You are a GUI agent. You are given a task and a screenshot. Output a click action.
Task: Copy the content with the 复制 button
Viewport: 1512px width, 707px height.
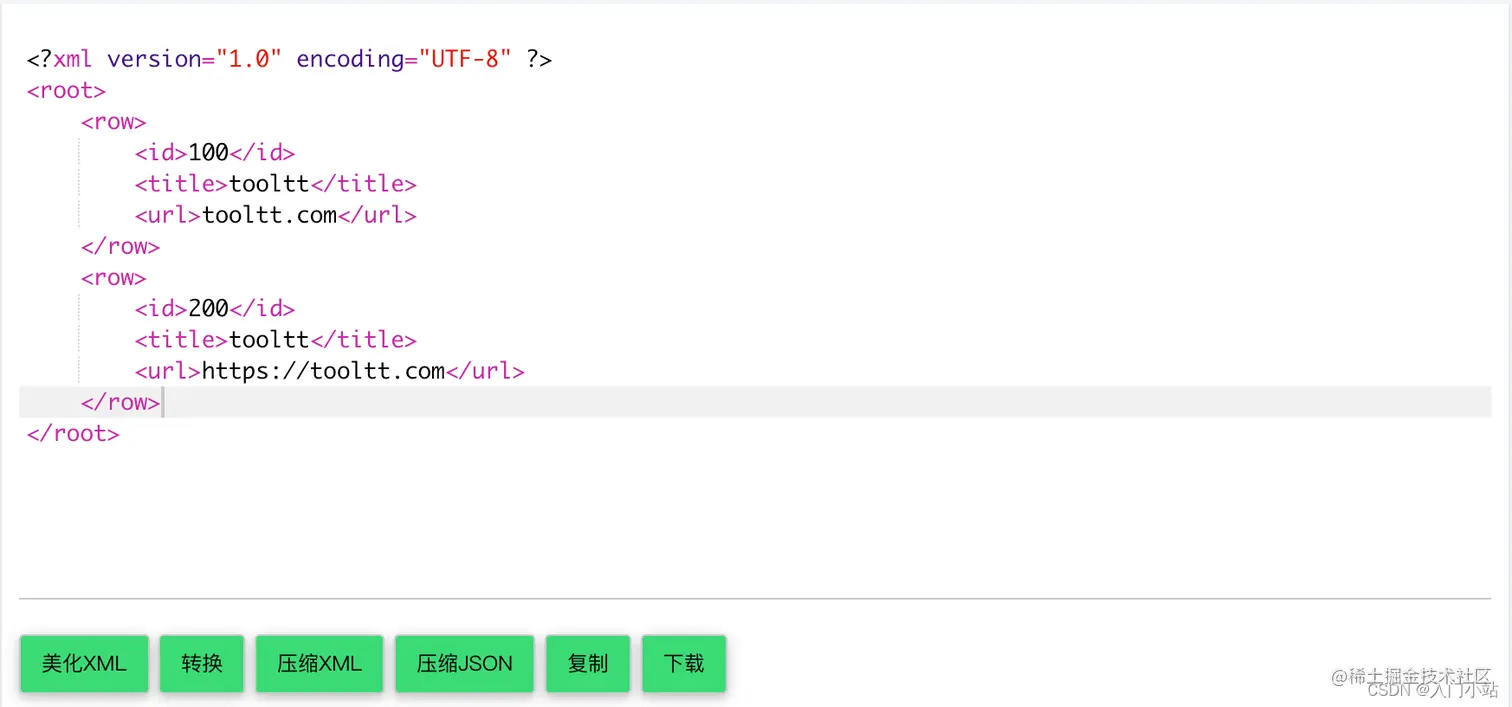tap(587, 663)
